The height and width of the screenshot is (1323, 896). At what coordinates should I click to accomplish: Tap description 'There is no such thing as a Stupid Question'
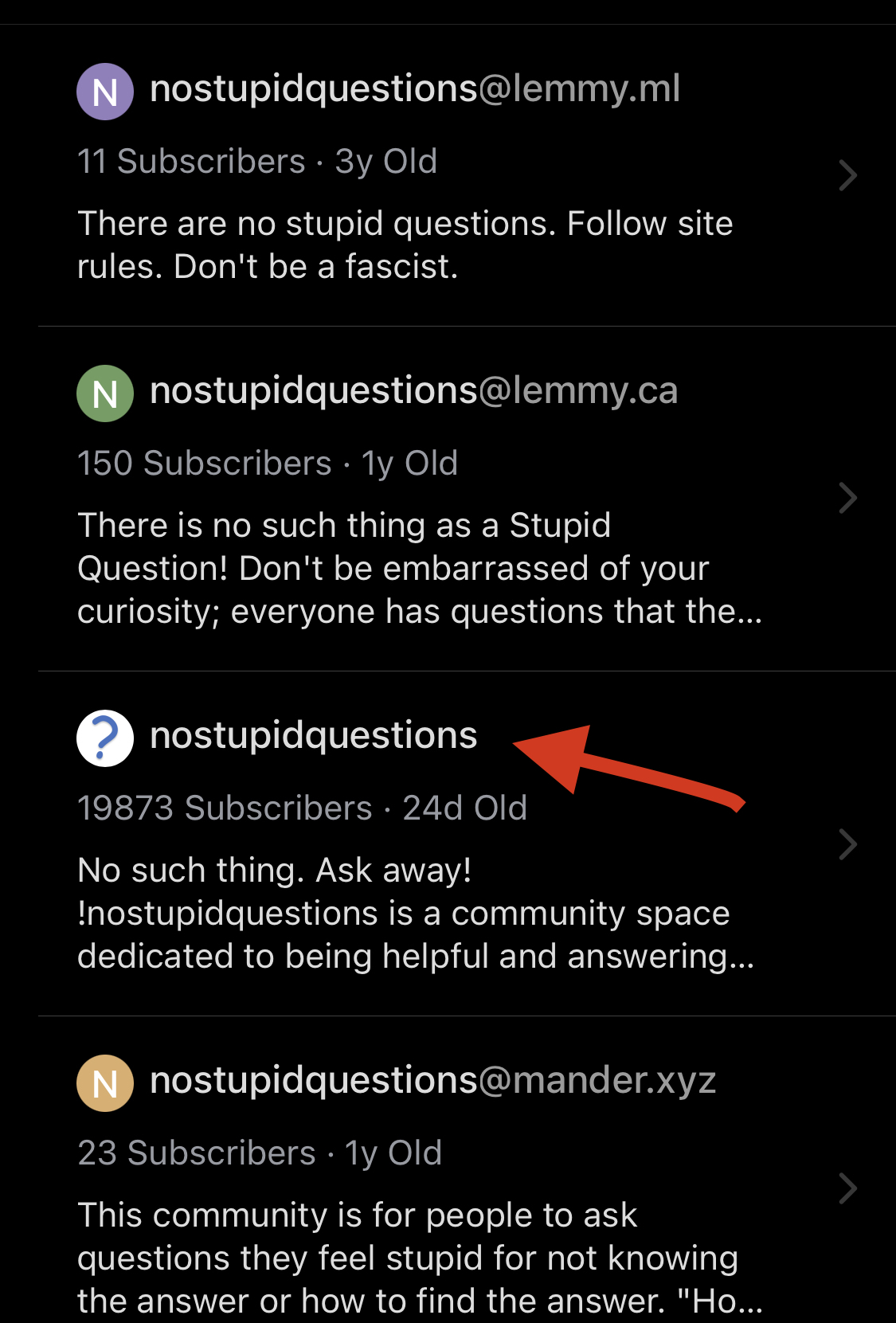[420, 569]
